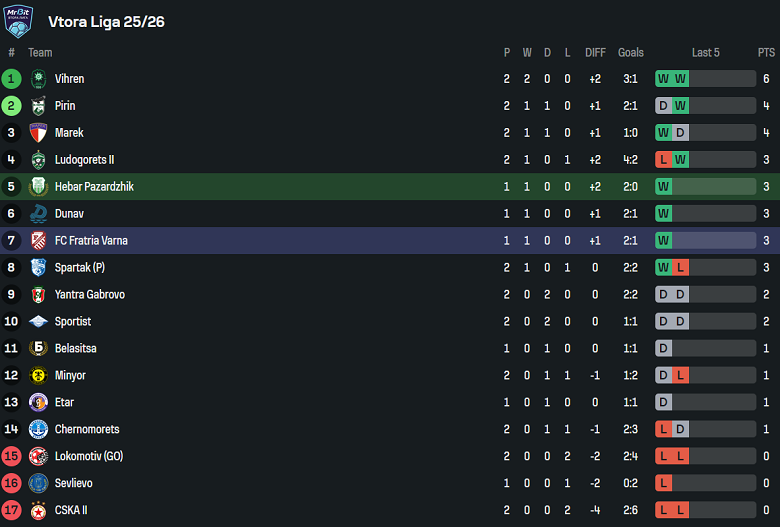Click the DIFF column header
Image resolution: width=780 pixels, height=527 pixels.
pos(595,53)
